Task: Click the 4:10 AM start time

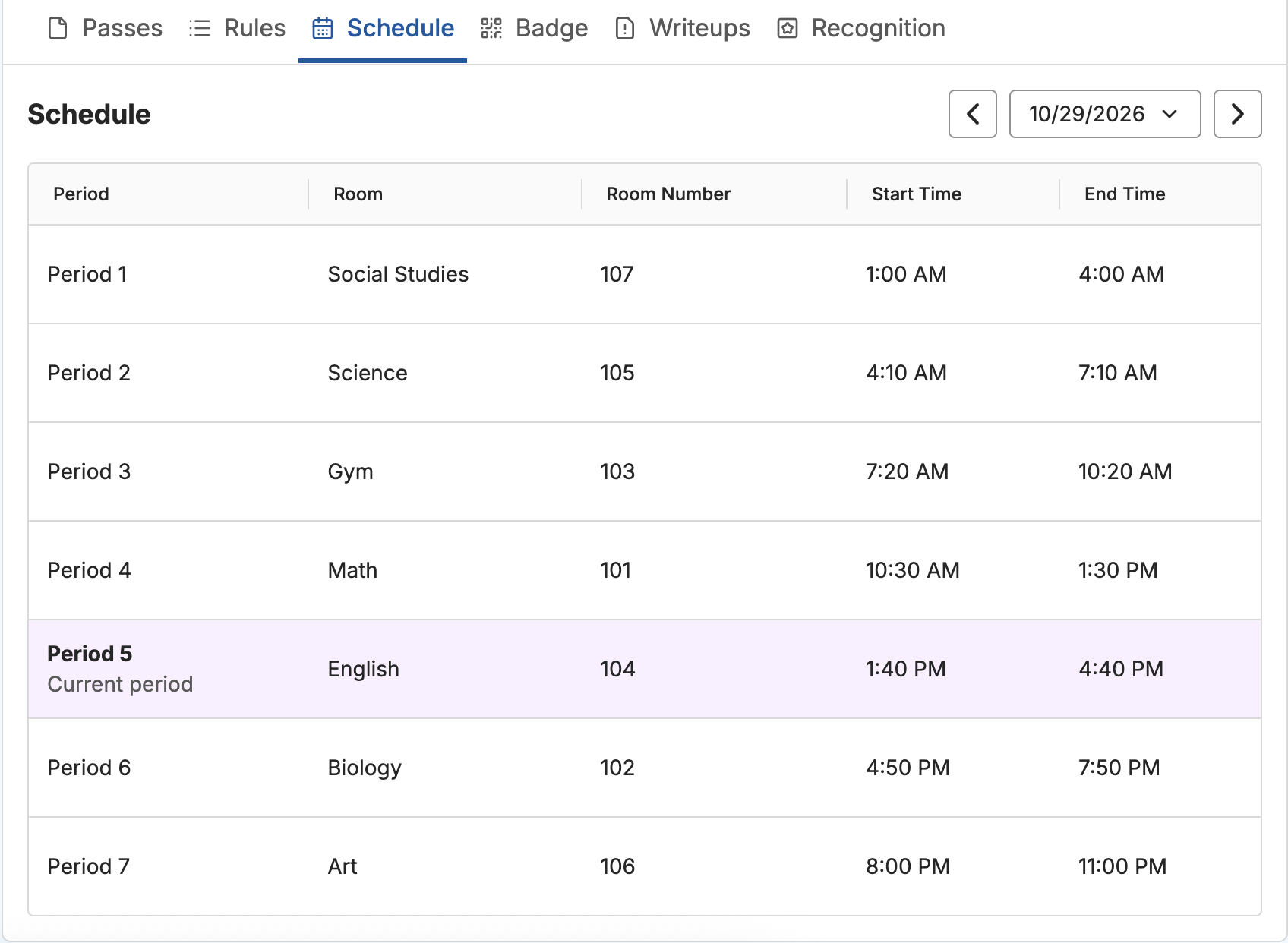Action: point(906,373)
